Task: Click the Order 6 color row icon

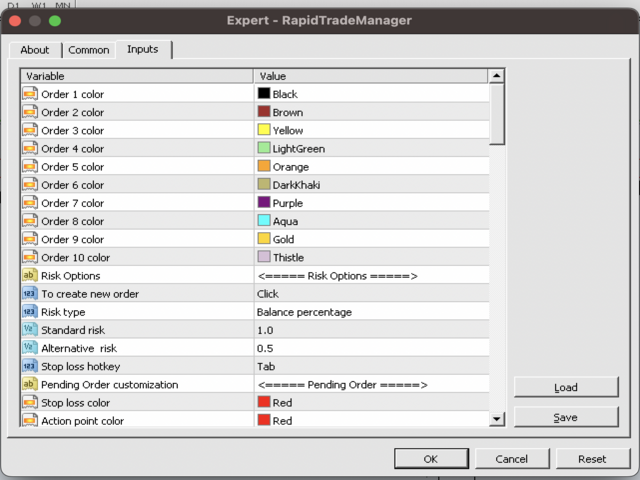Action: [x=30, y=184]
